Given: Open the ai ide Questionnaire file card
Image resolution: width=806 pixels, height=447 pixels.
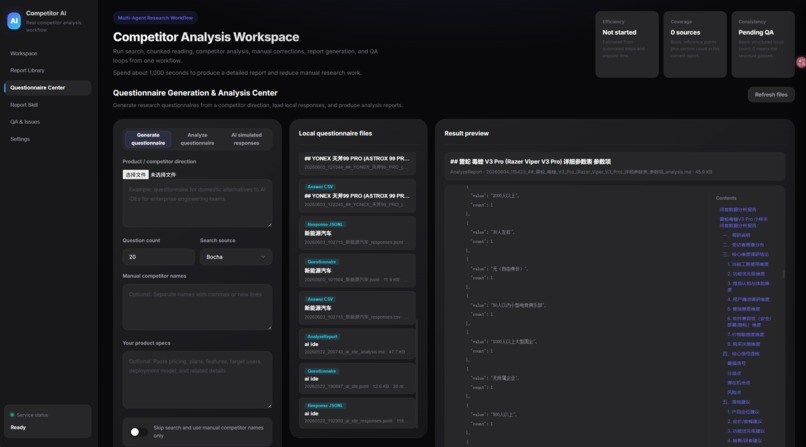Looking at the screenshot, I should pyautogui.click(x=357, y=378).
